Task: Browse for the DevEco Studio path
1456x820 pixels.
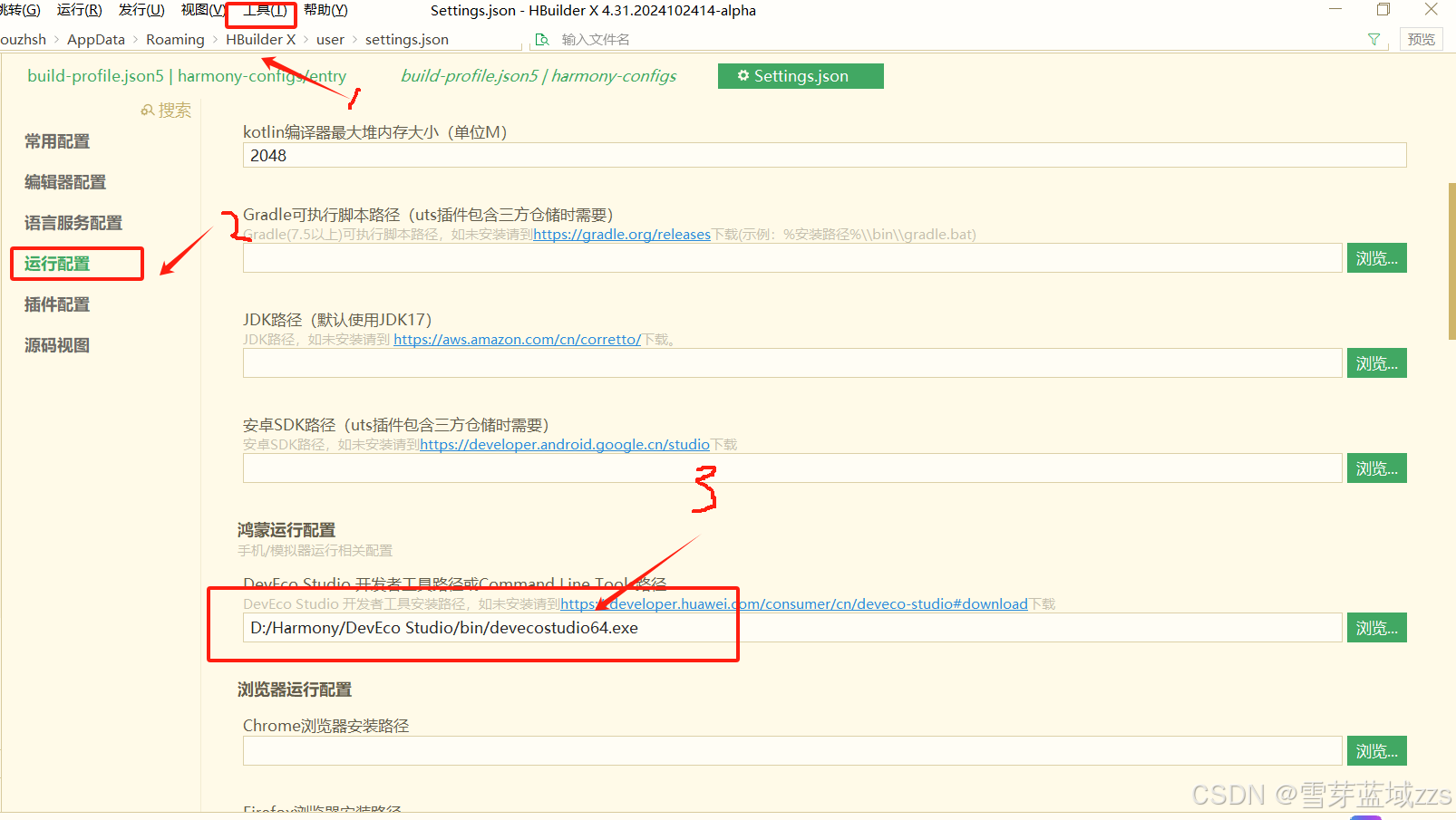Action: [x=1376, y=628]
